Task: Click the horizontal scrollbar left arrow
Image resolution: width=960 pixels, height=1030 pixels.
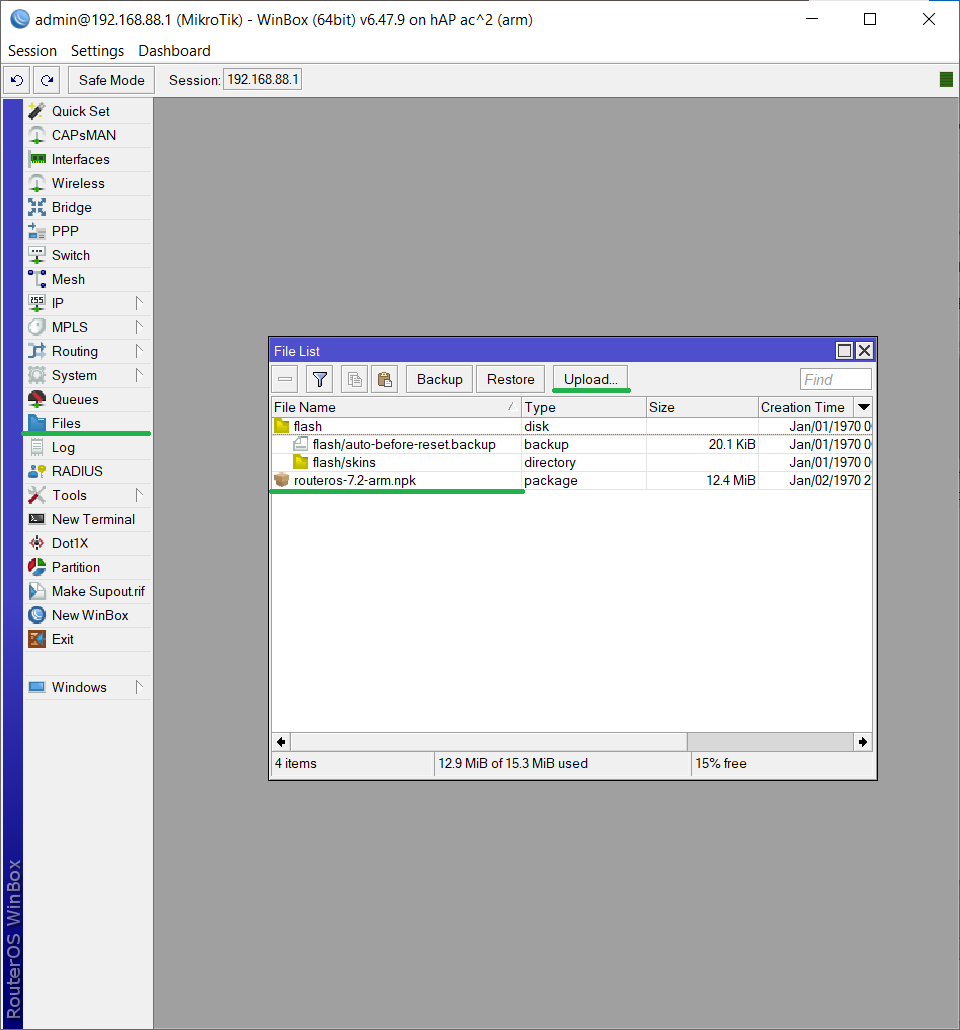Action: click(x=281, y=742)
